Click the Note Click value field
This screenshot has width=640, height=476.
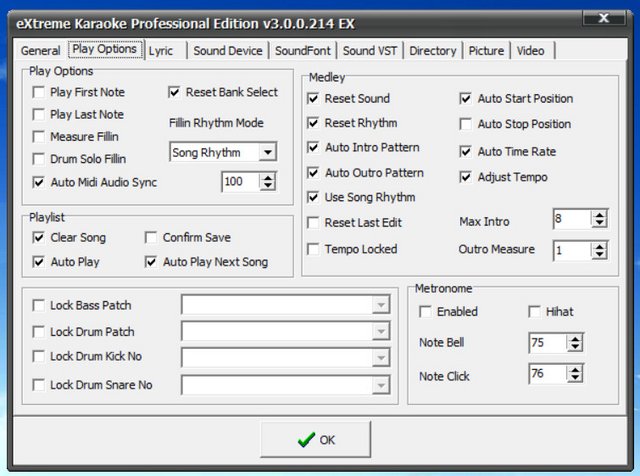pos(548,374)
